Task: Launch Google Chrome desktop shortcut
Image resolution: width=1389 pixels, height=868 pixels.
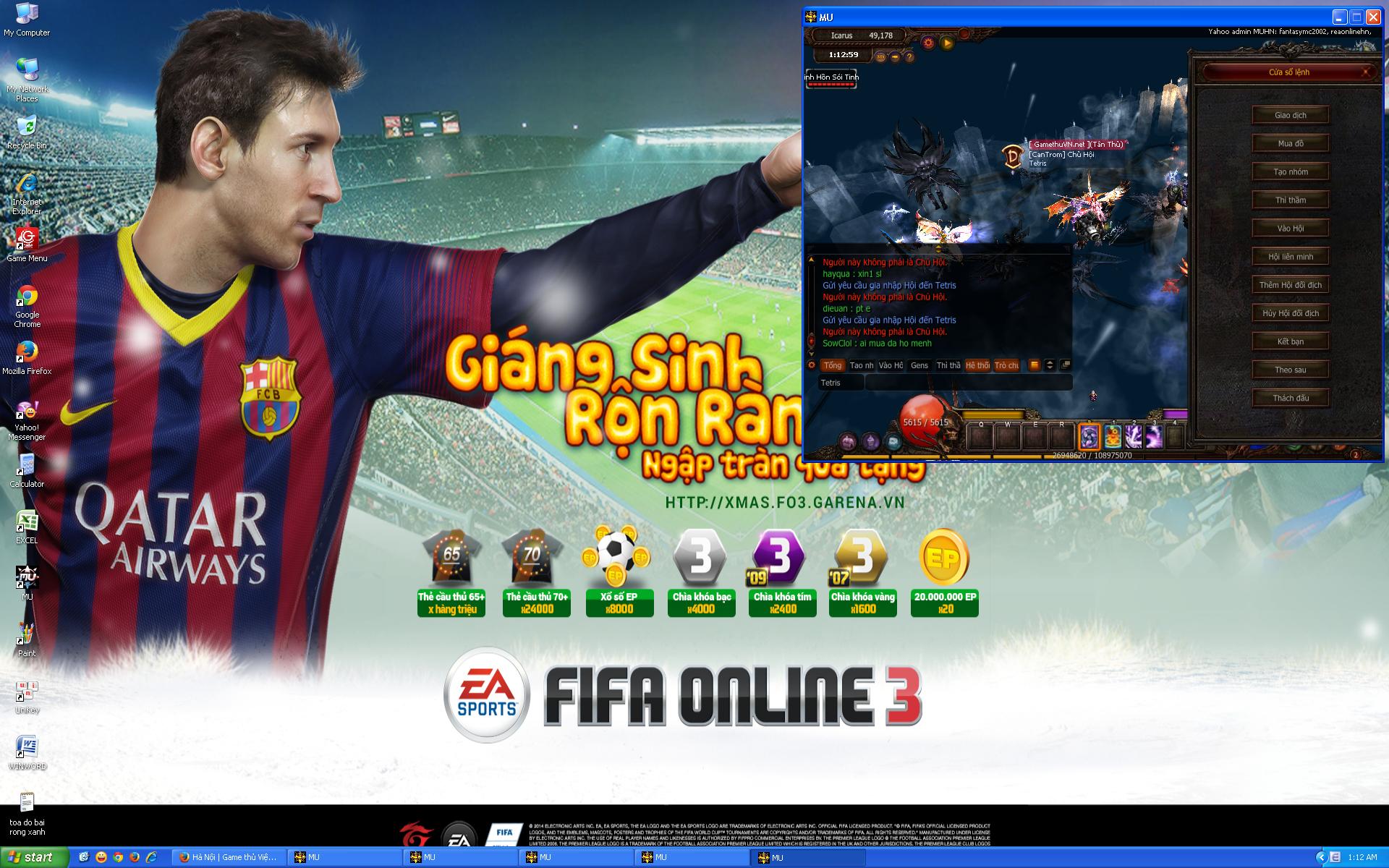Action: (x=27, y=305)
